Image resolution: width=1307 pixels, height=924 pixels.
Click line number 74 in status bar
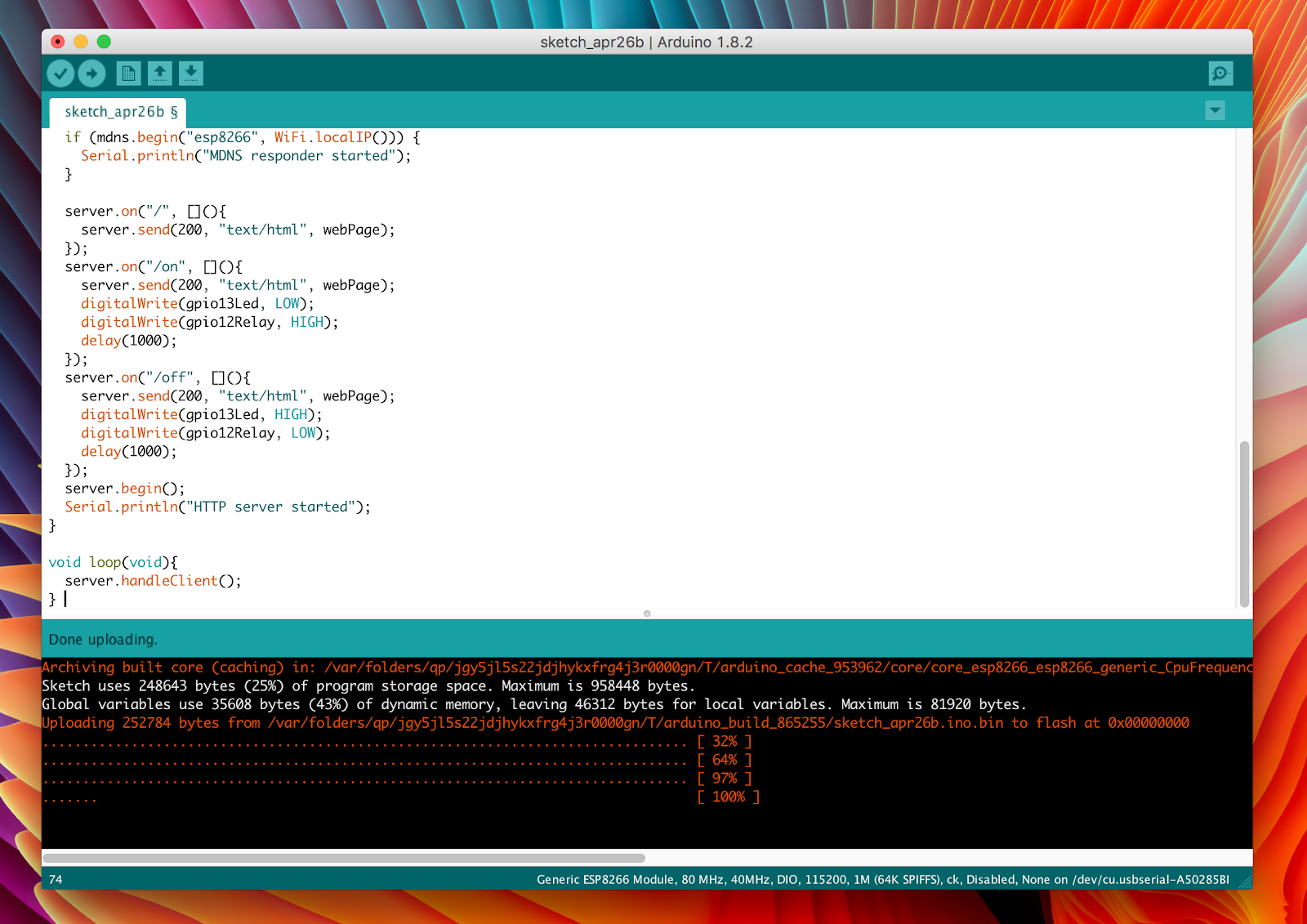click(x=56, y=880)
